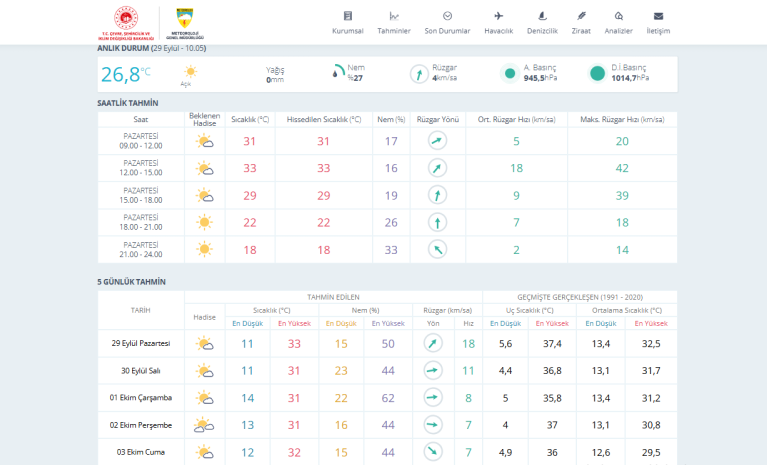Click the SAATLİK TAHMİN heading

[128, 103]
